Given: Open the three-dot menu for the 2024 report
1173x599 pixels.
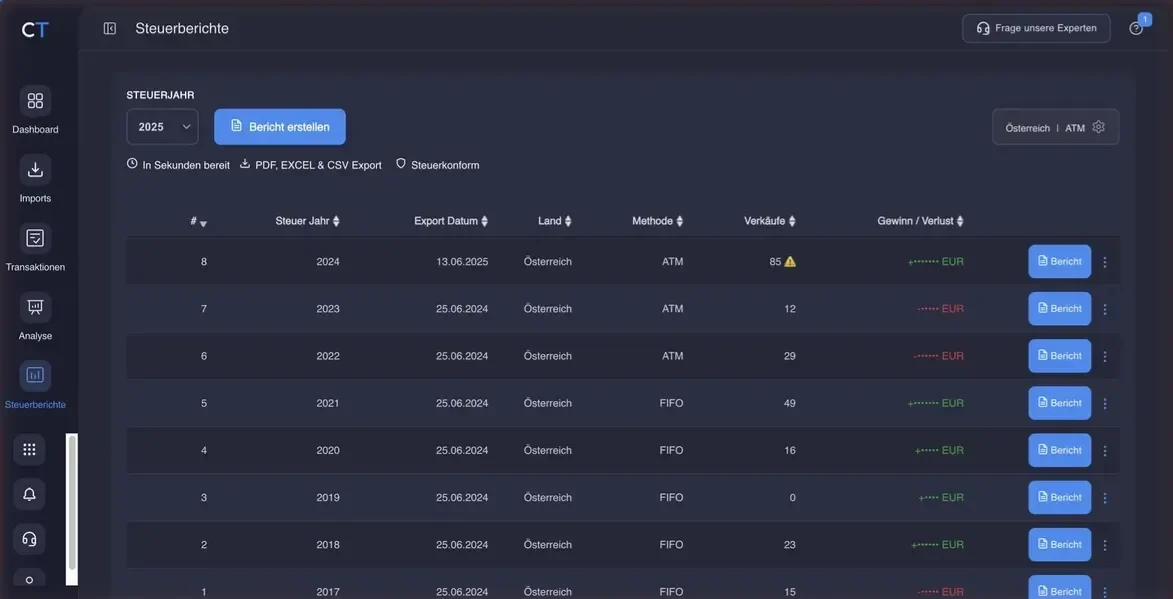Looking at the screenshot, I should pos(1105,262).
